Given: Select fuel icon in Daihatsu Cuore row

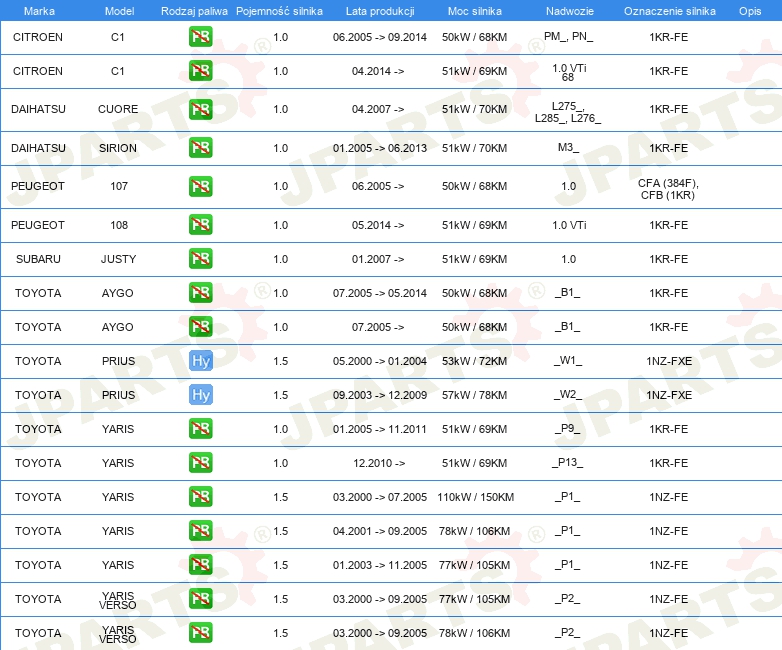Looking at the screenshot, I should click(200, 109).
